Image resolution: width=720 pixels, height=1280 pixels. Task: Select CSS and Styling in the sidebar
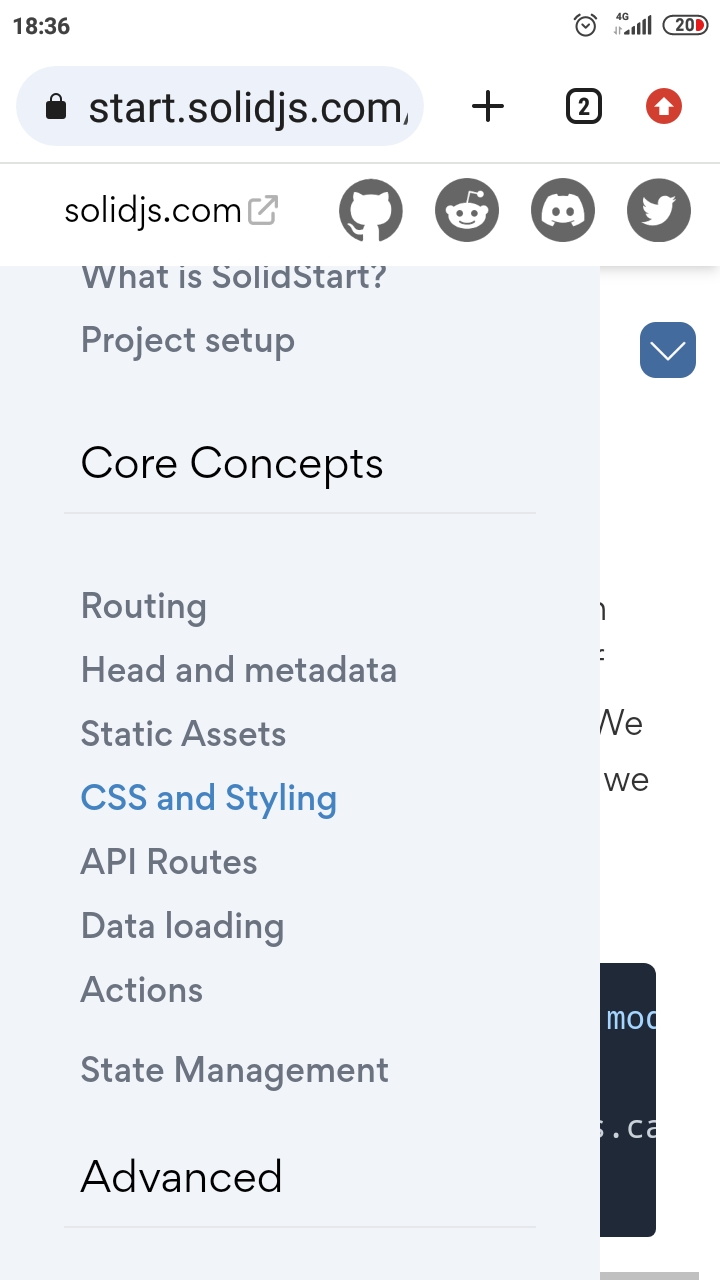point(208,797)
